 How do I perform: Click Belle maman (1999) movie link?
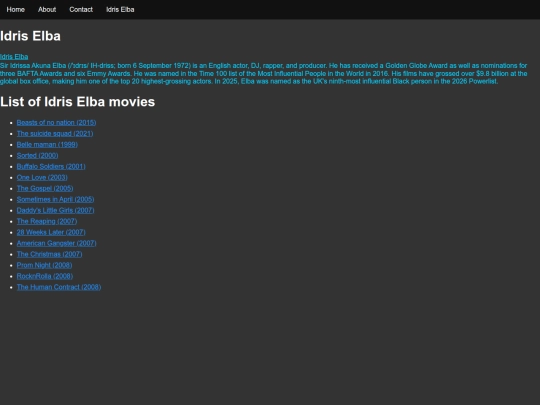[47, 145]
